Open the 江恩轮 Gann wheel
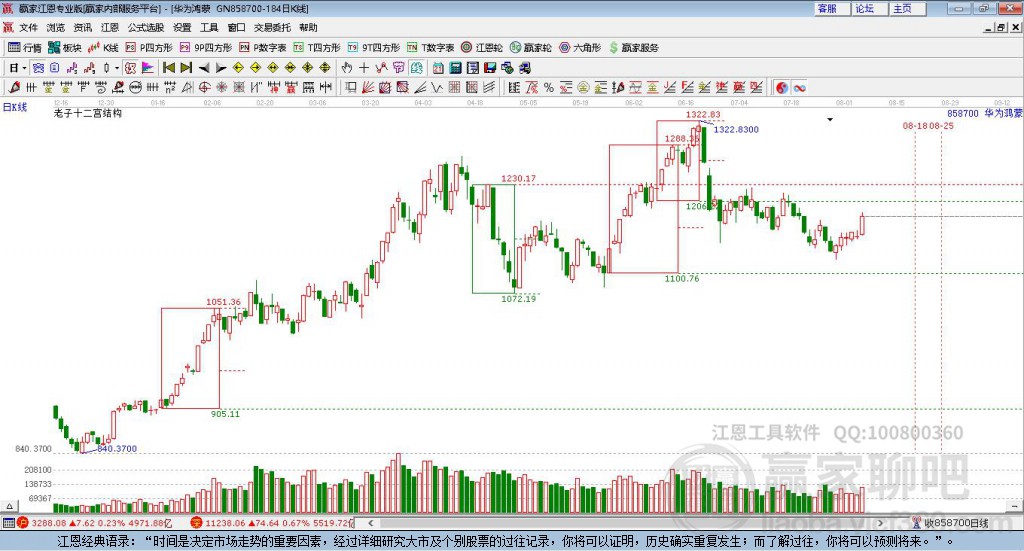This screenshot has width=1024, height=551. pos(482,48)
